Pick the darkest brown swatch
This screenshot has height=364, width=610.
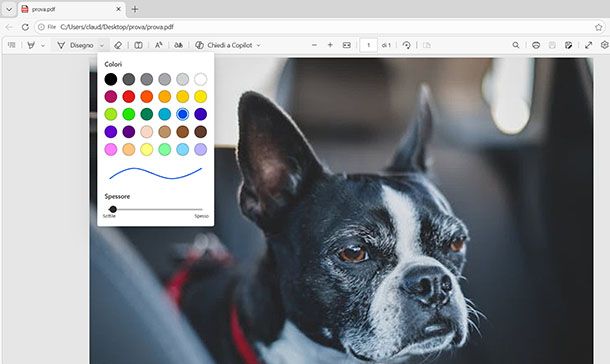pyautogui.click(x=200, y=132)
